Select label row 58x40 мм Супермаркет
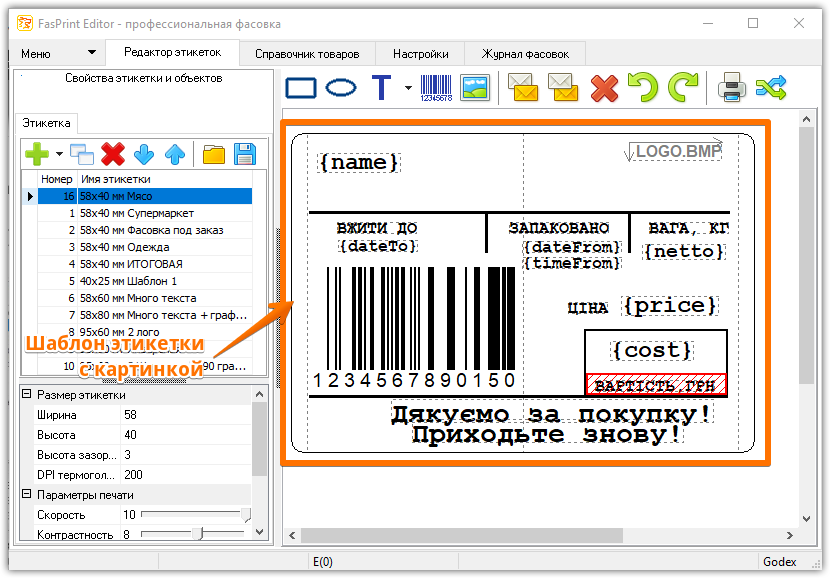Screen dimensions: 830x578 click(x=145, y=213)
